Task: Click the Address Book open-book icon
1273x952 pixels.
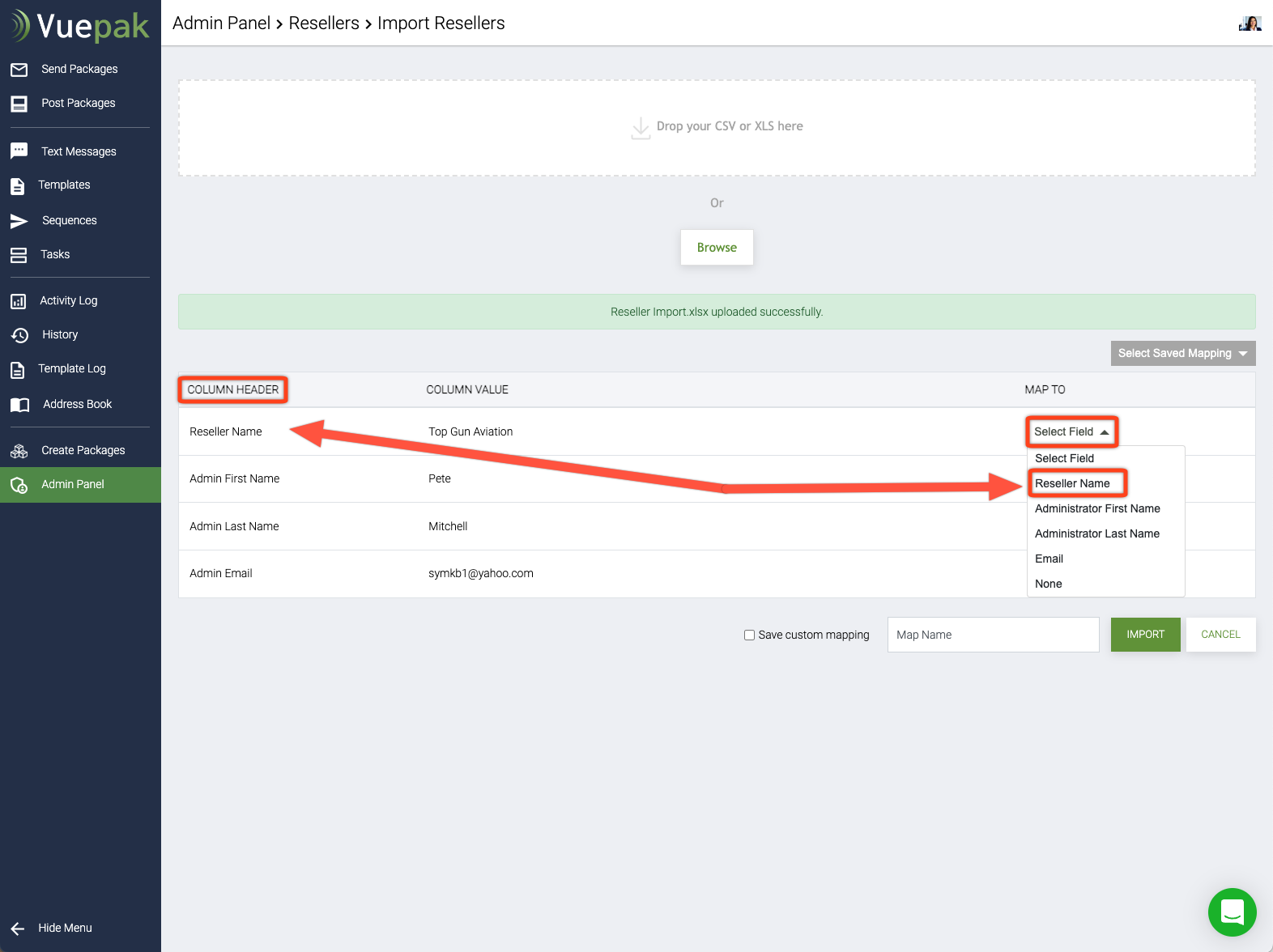Action: click(20, 405)
